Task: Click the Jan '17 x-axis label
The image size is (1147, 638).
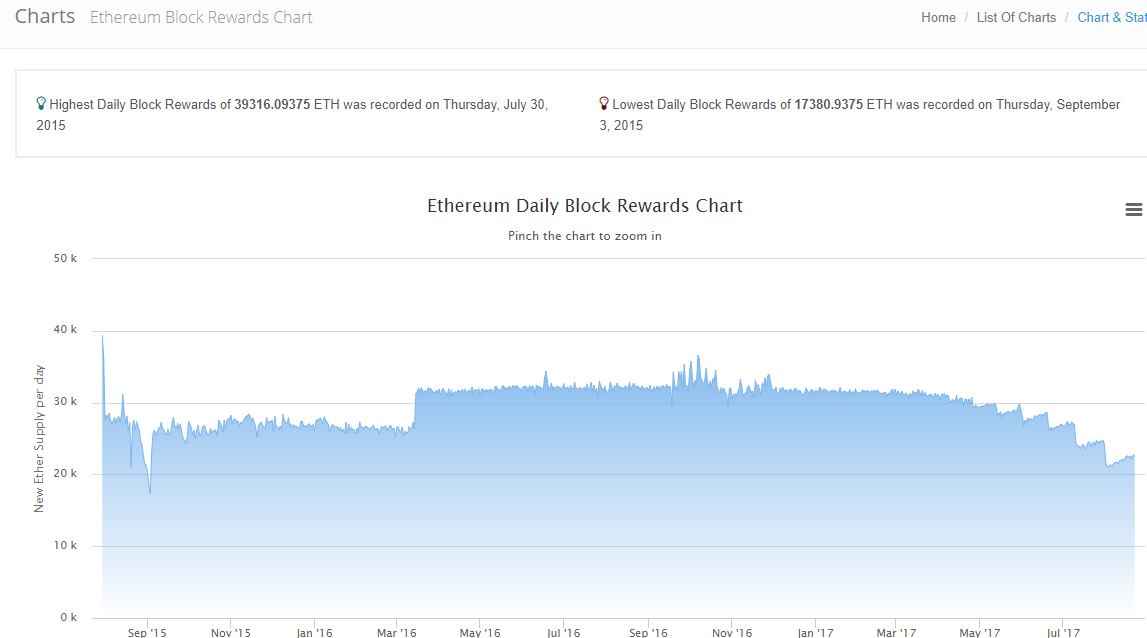Action: pyautogui.click(x=816, y=632)
